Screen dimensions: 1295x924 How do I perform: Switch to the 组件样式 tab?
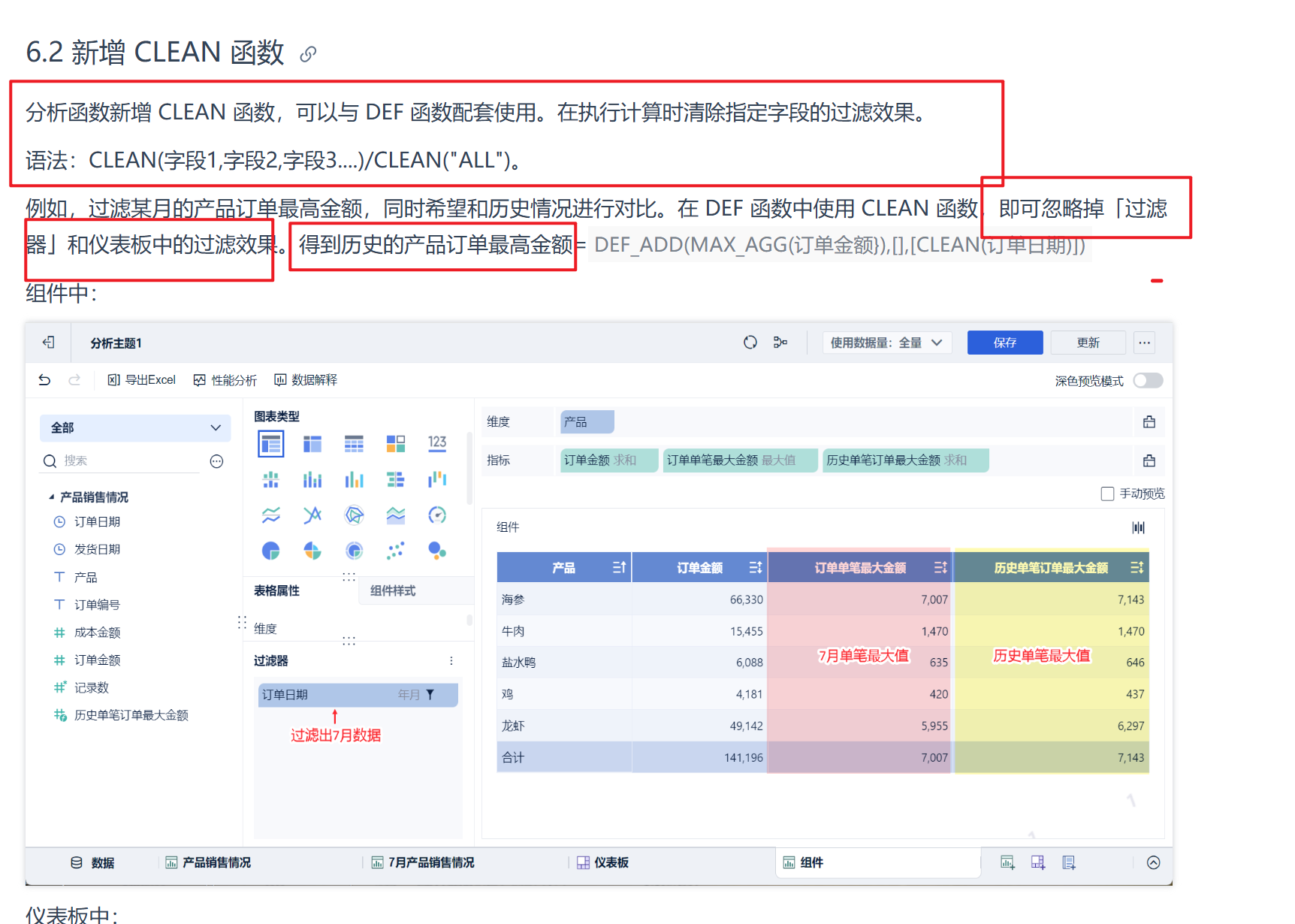pos(393,591)
